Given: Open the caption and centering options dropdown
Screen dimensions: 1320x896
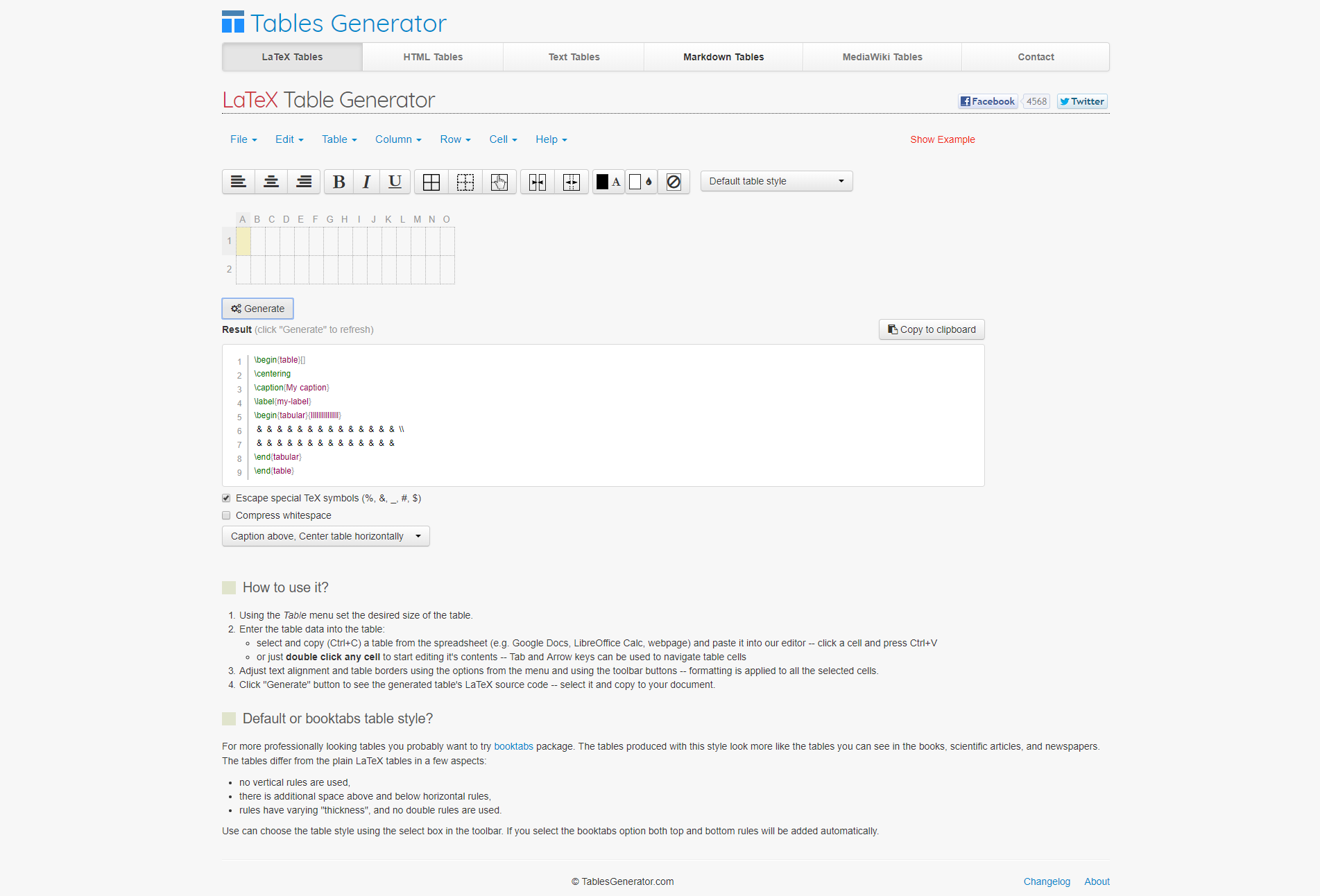Looking at the screenshot, I should pyautogui.click(x=326, y=536).
